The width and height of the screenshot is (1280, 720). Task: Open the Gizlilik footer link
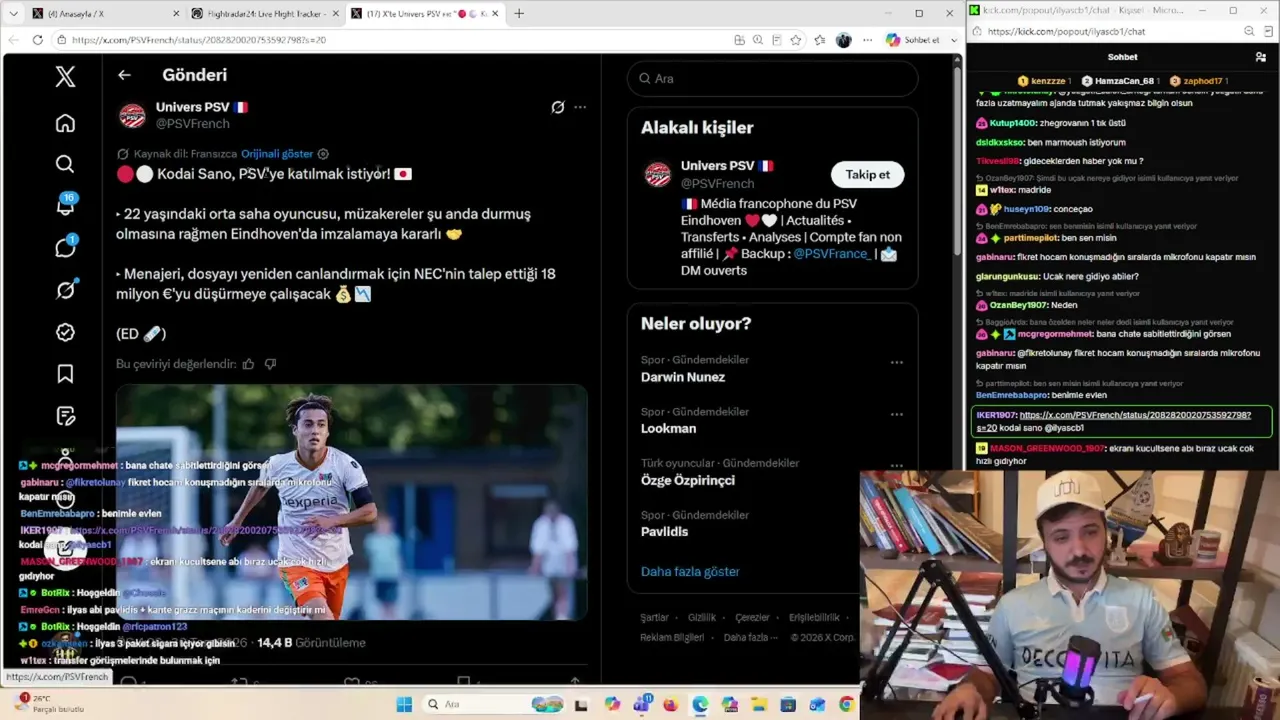(x=702, y=618)
